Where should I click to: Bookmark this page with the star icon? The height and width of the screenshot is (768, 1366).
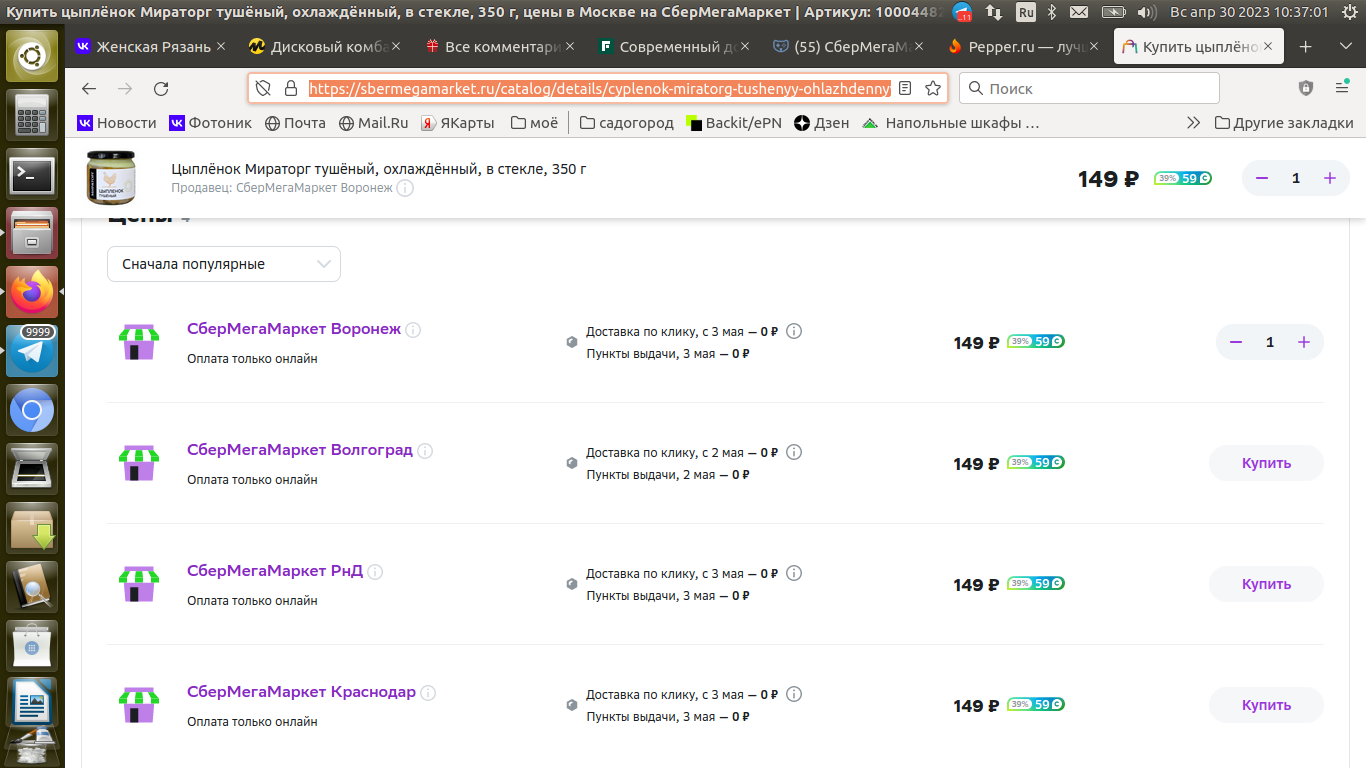coord(933,88)
